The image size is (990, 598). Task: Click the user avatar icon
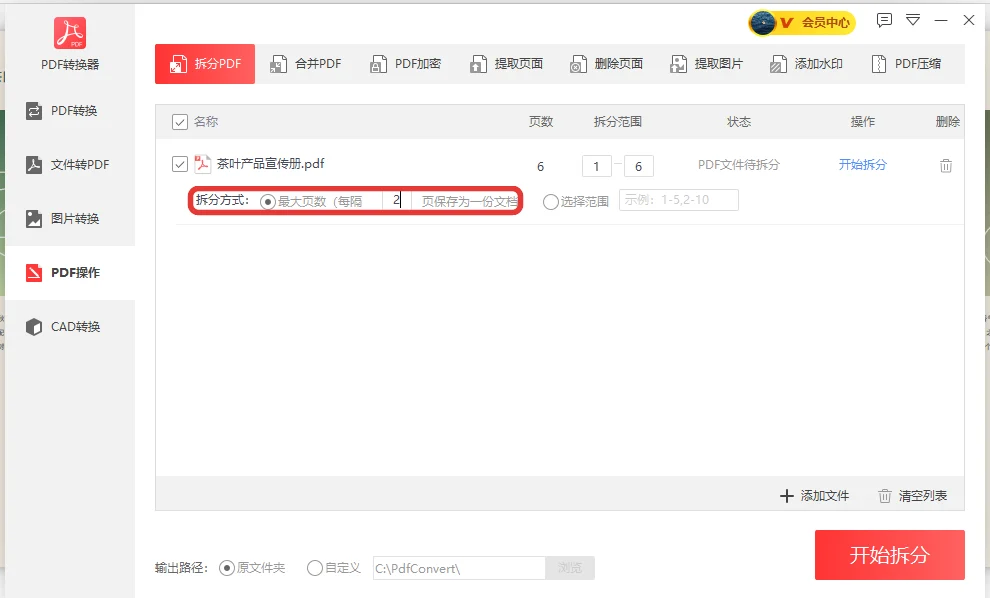[x=763, y=23]
